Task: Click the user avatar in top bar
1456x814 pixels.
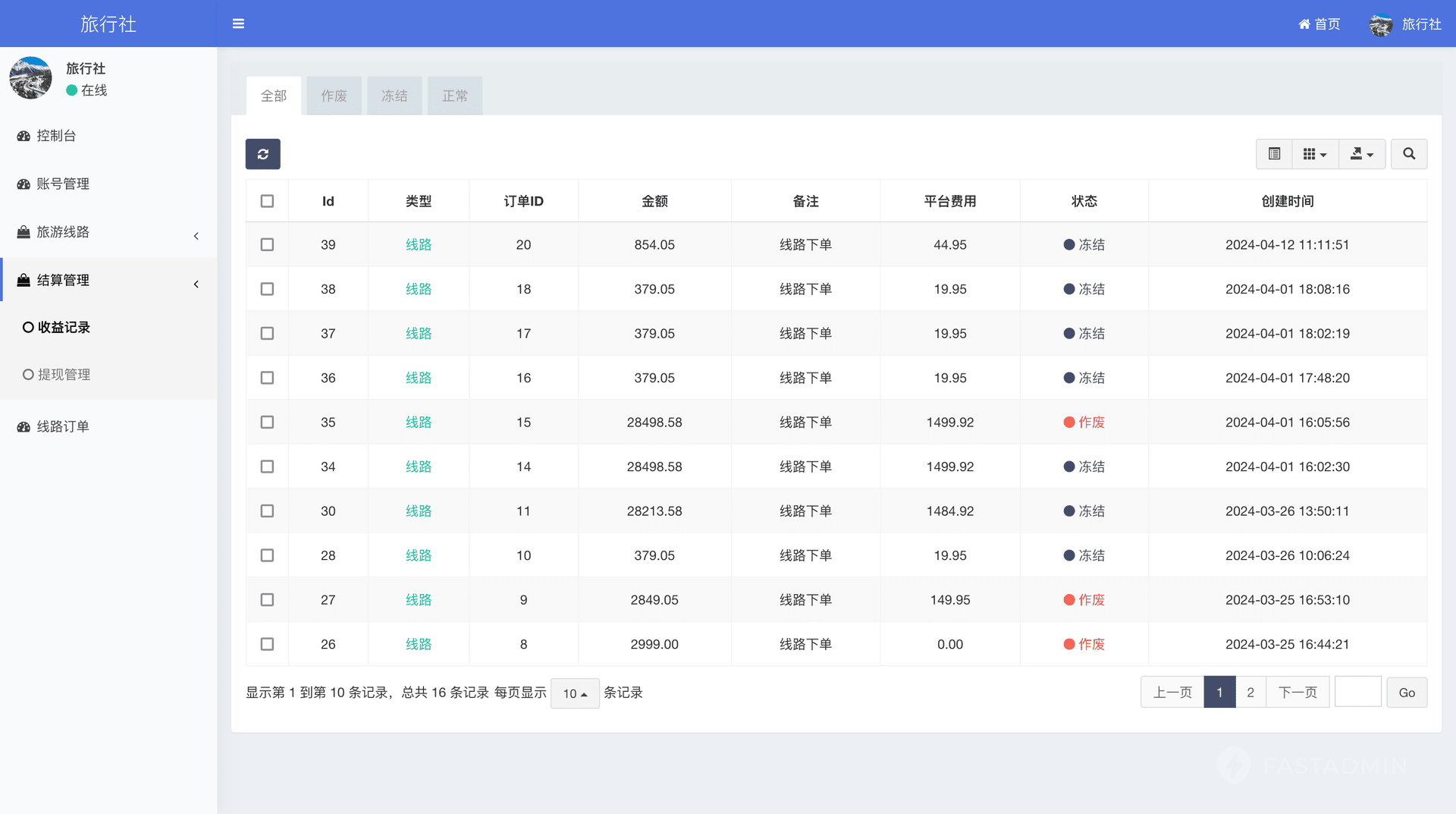Action: pos(1380,24)
